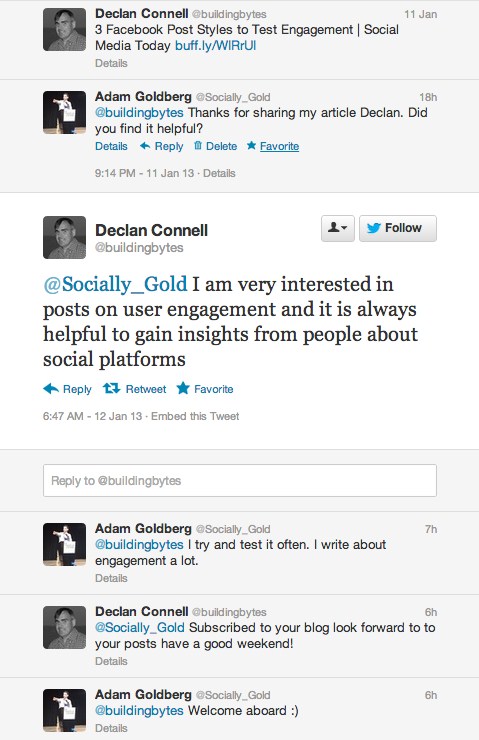The image size is (479, 740).
Task: Open the buff.ly/WIRrUl link
Action: (x=216, y=46)
